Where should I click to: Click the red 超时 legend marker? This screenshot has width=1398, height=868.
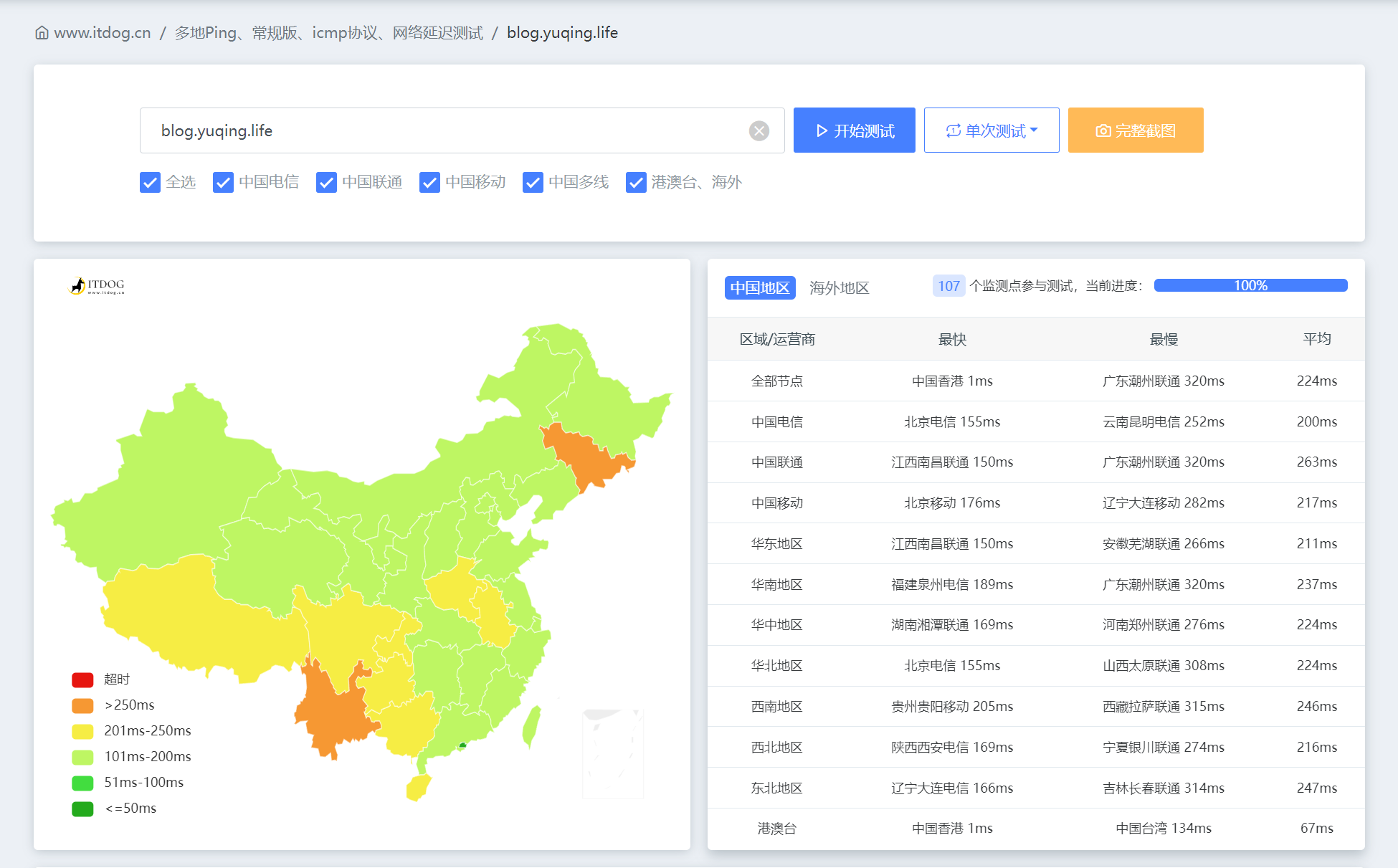[82, 679]
